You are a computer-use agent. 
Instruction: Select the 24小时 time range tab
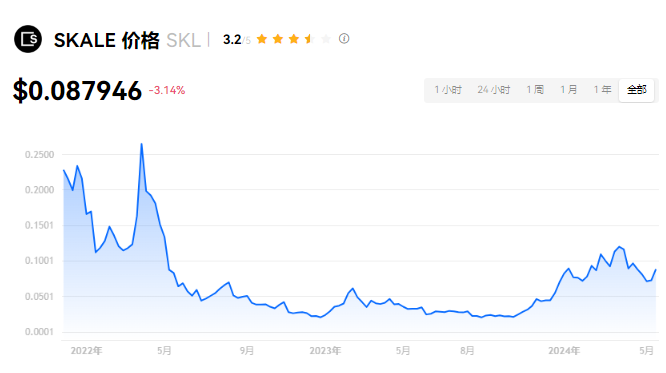(494, 90)
